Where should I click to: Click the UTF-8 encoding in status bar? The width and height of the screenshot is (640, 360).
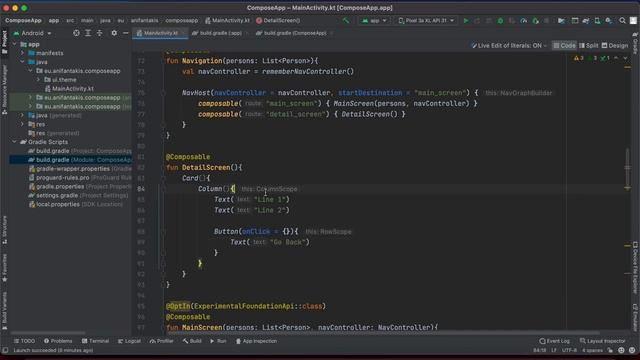coord(569,350)
